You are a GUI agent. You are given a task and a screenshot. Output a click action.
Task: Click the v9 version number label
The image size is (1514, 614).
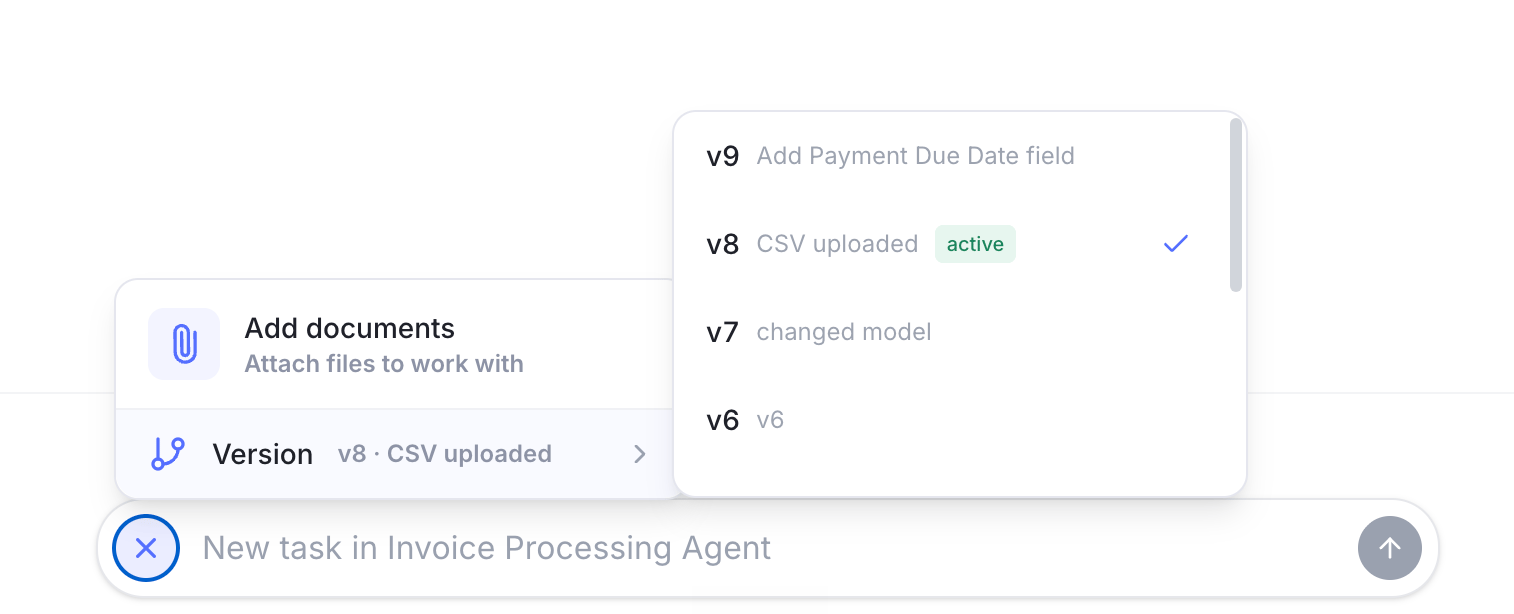[722, 156]
